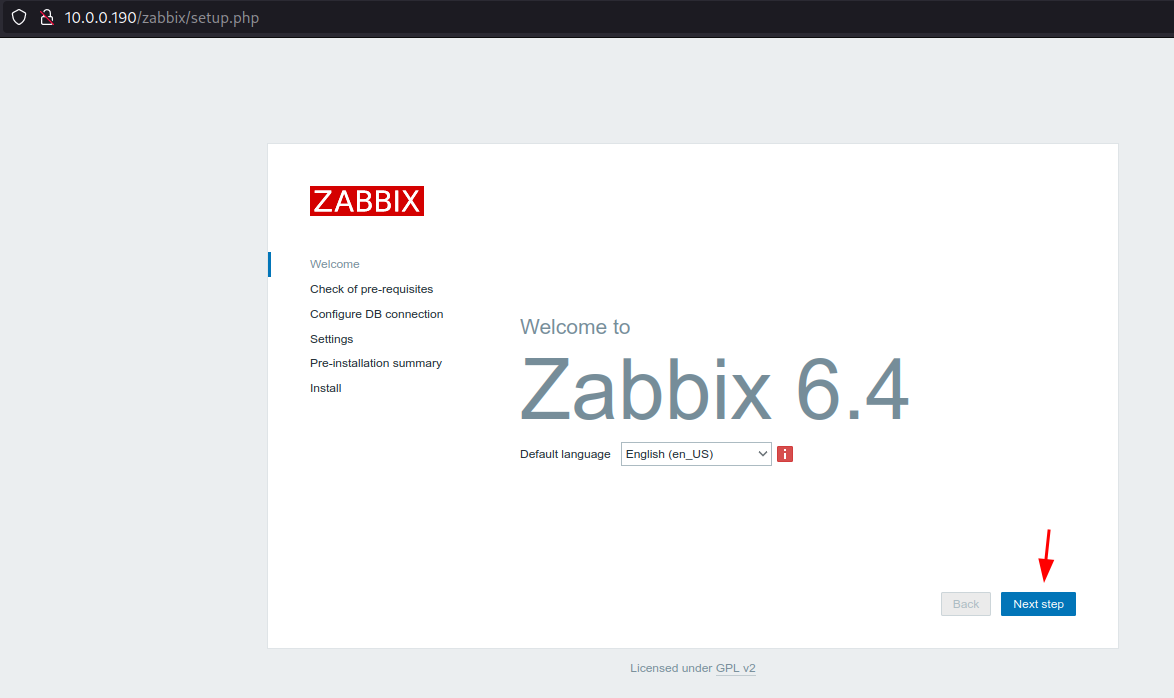Click the ZABBIX logo
Viewport: 1174px width, 698px height.
pyautogui.click(x=367, y=201)
